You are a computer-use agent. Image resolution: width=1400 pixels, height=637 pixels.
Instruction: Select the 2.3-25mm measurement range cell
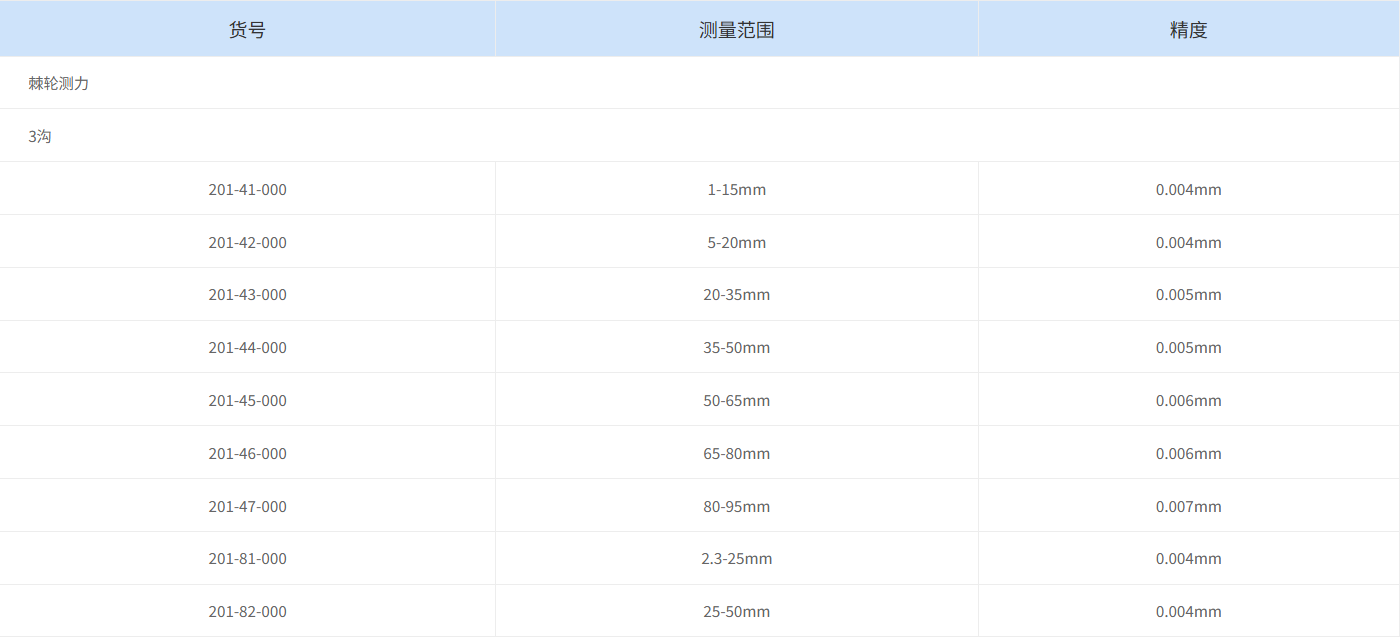click(x=737, y=558)
